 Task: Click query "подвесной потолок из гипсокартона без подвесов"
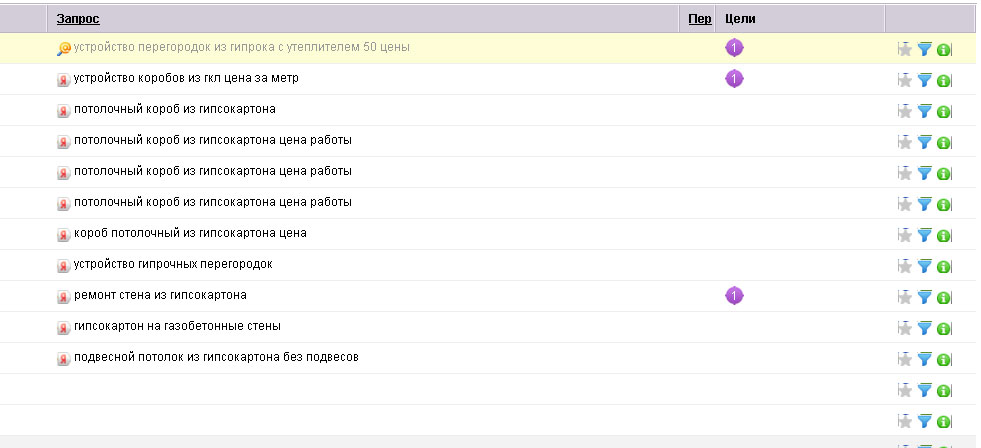click(x=216, y=357)
